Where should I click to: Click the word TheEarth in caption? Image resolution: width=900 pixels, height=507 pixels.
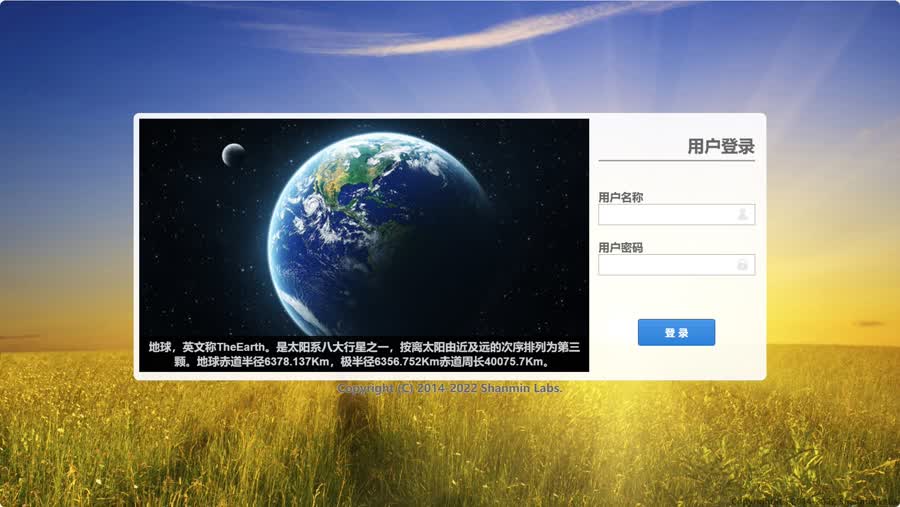click(244, 347)
